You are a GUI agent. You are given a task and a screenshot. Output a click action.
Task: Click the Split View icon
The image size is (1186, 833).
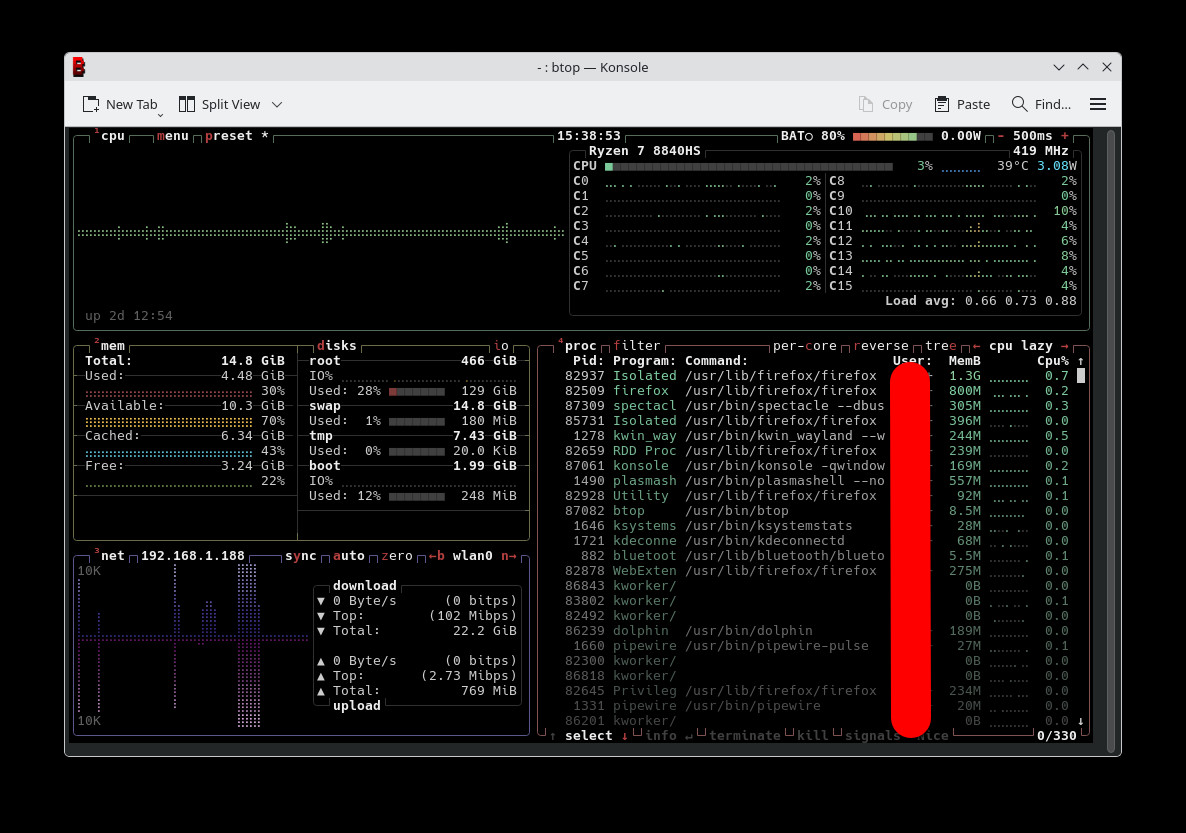coord(187,104)
